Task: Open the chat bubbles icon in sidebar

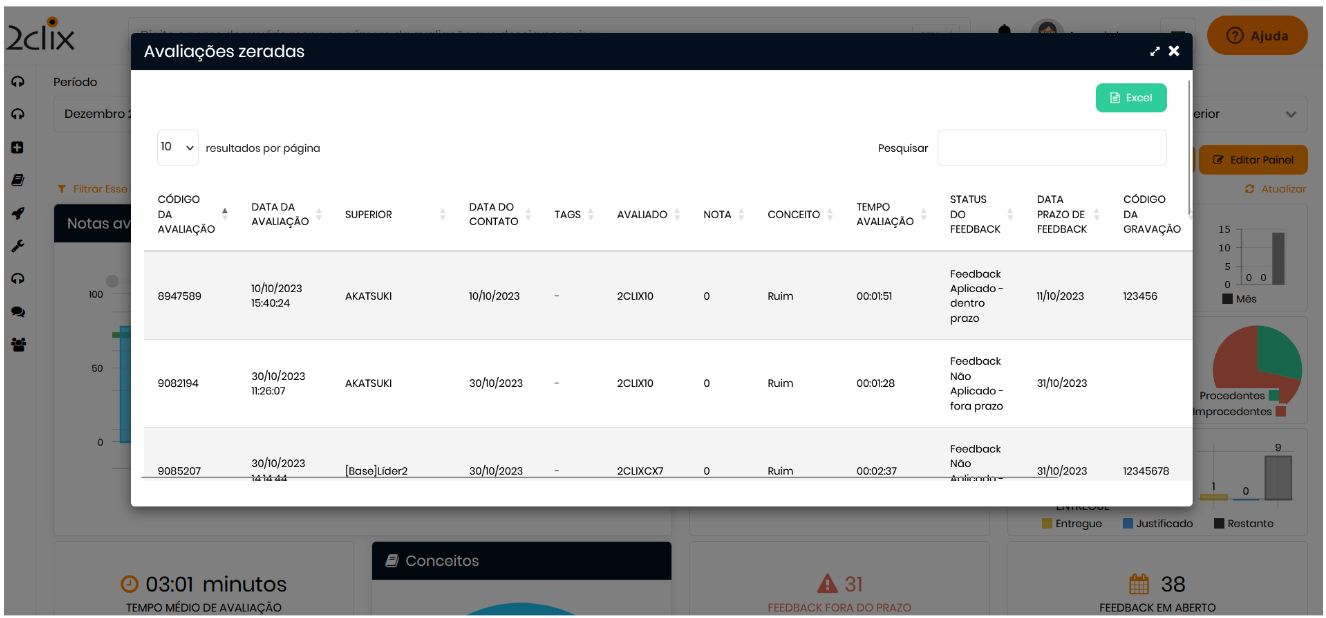Action: [x=17, y=312]
